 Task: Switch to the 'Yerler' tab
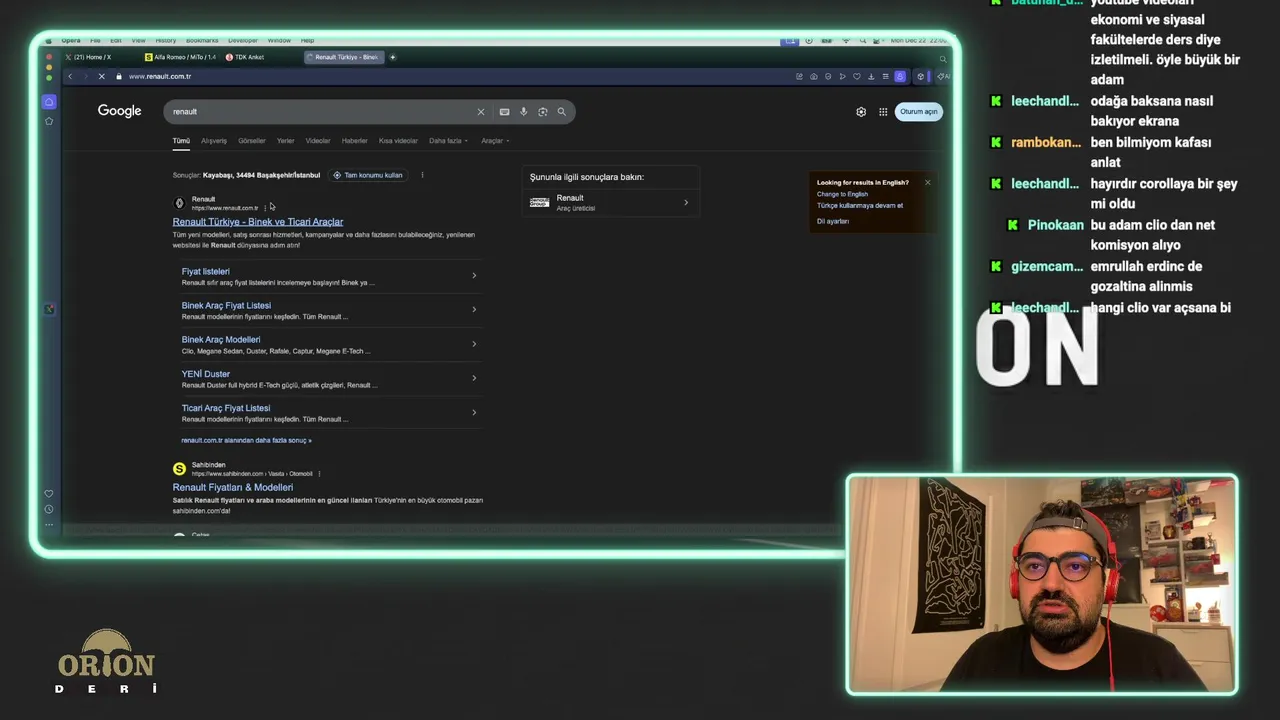285,141
